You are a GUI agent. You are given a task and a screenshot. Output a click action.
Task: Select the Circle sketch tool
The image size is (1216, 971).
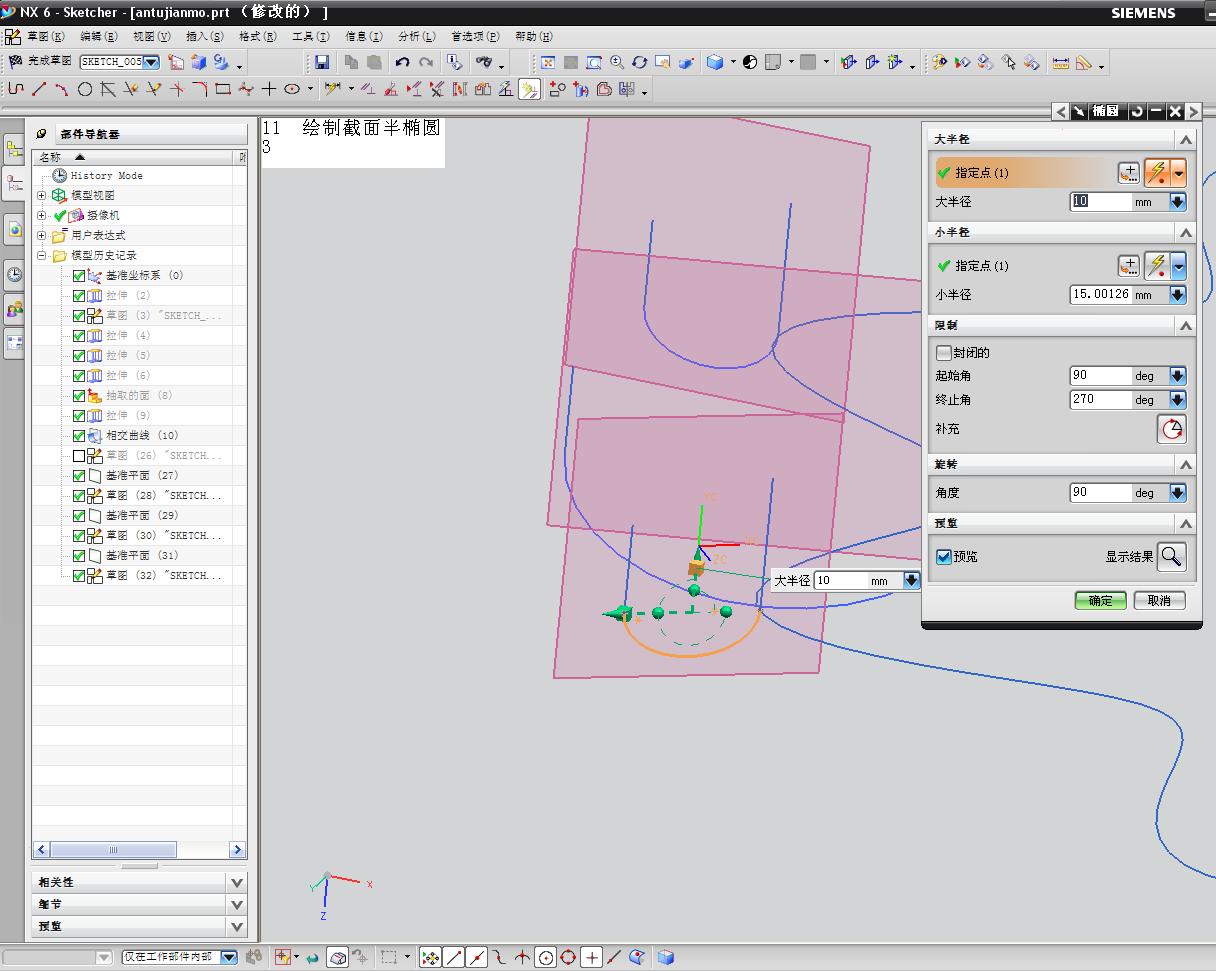pyautogui.click(x=85, y=89)
